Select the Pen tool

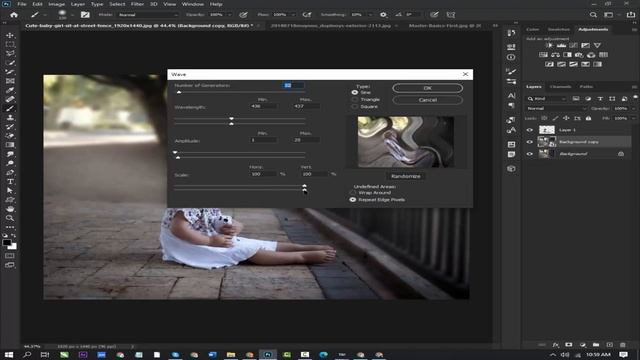(10, 172)
